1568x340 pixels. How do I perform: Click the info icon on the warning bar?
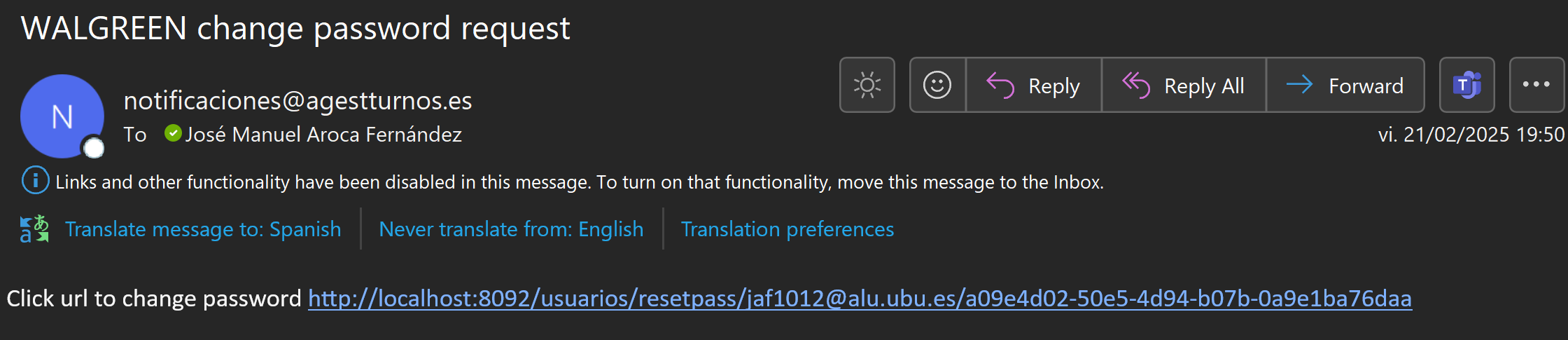click(x=36, y=181)
